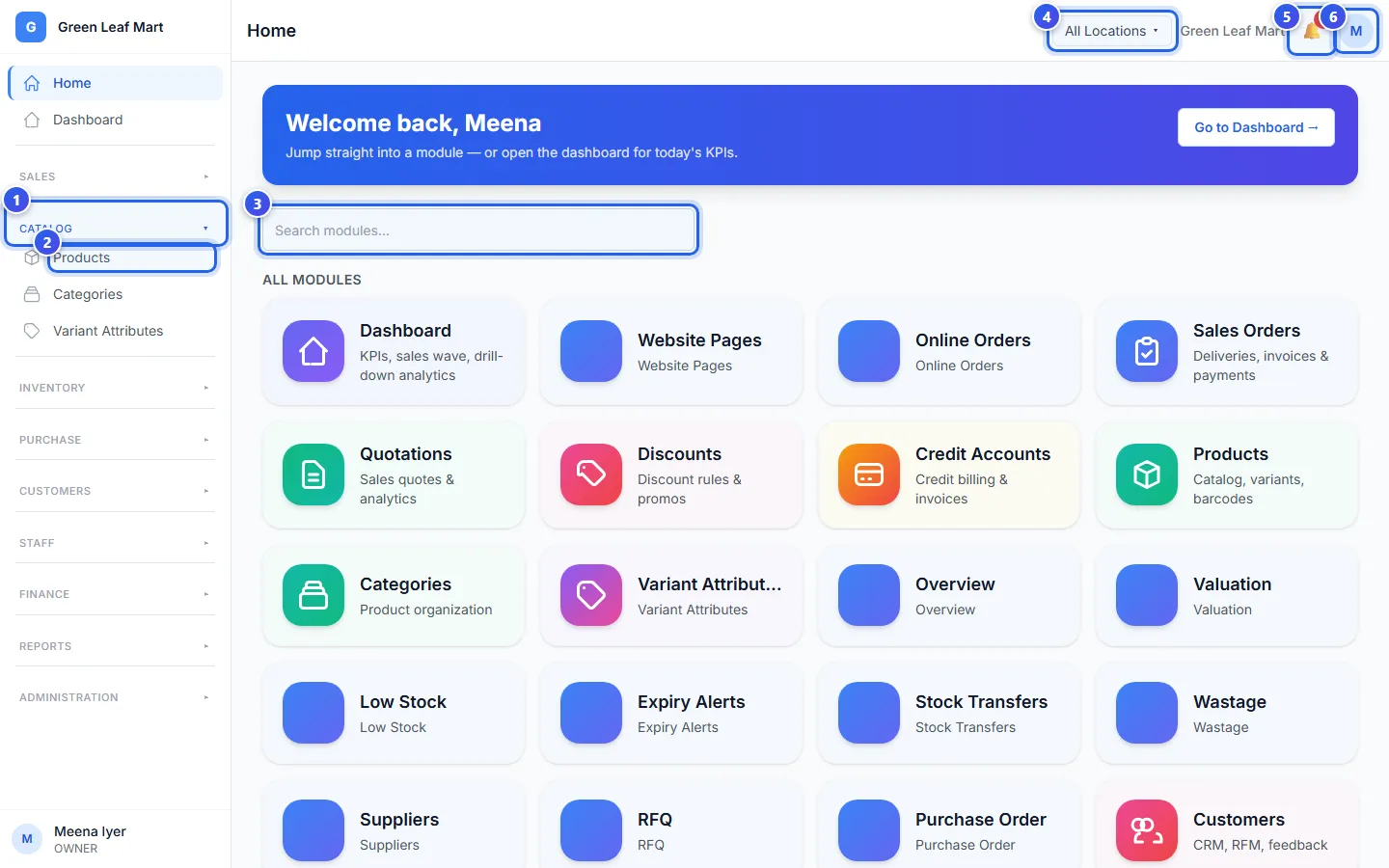Click the sidebar Variant Attributes tag icon
This screenshot has height=868, width=1389.
(32, 331)
